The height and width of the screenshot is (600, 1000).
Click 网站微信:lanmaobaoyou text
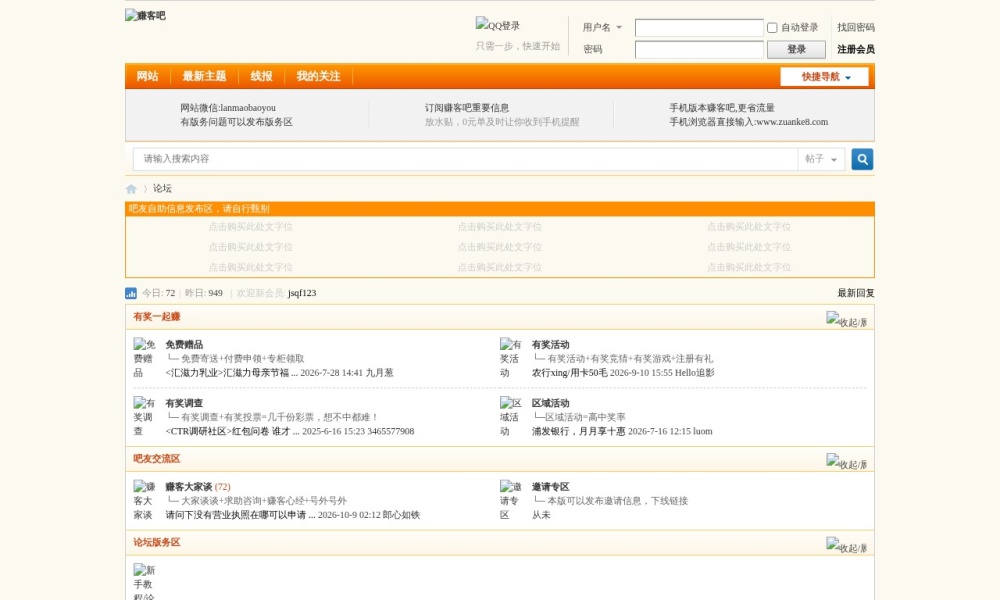[228, 108]
